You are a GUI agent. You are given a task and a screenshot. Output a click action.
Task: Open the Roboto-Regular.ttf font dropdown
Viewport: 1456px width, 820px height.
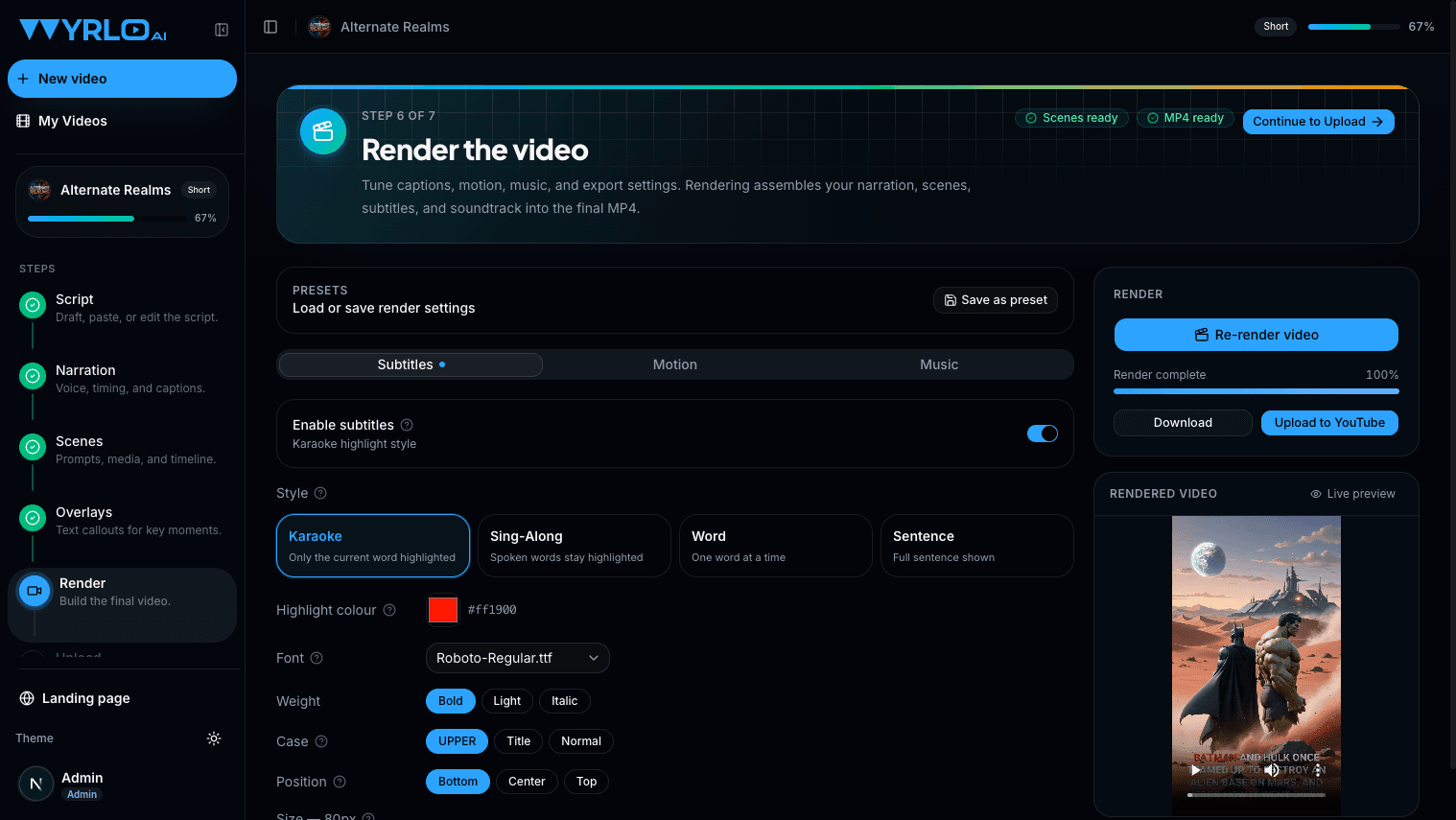point(518,658)
